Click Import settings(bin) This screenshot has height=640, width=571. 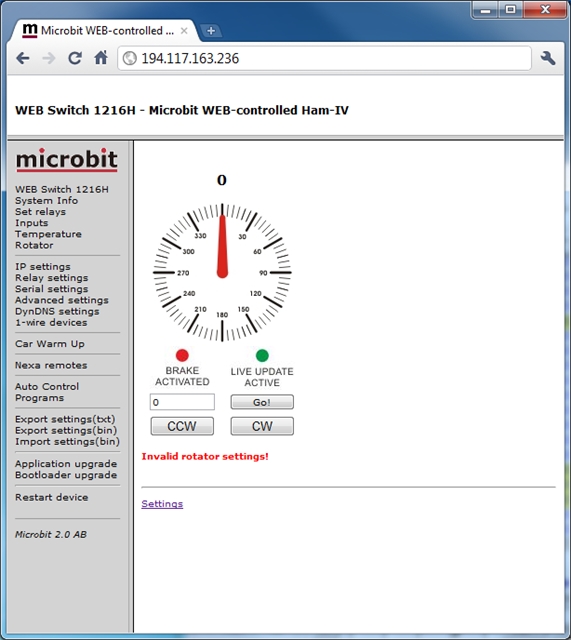(x=67, y=442)
